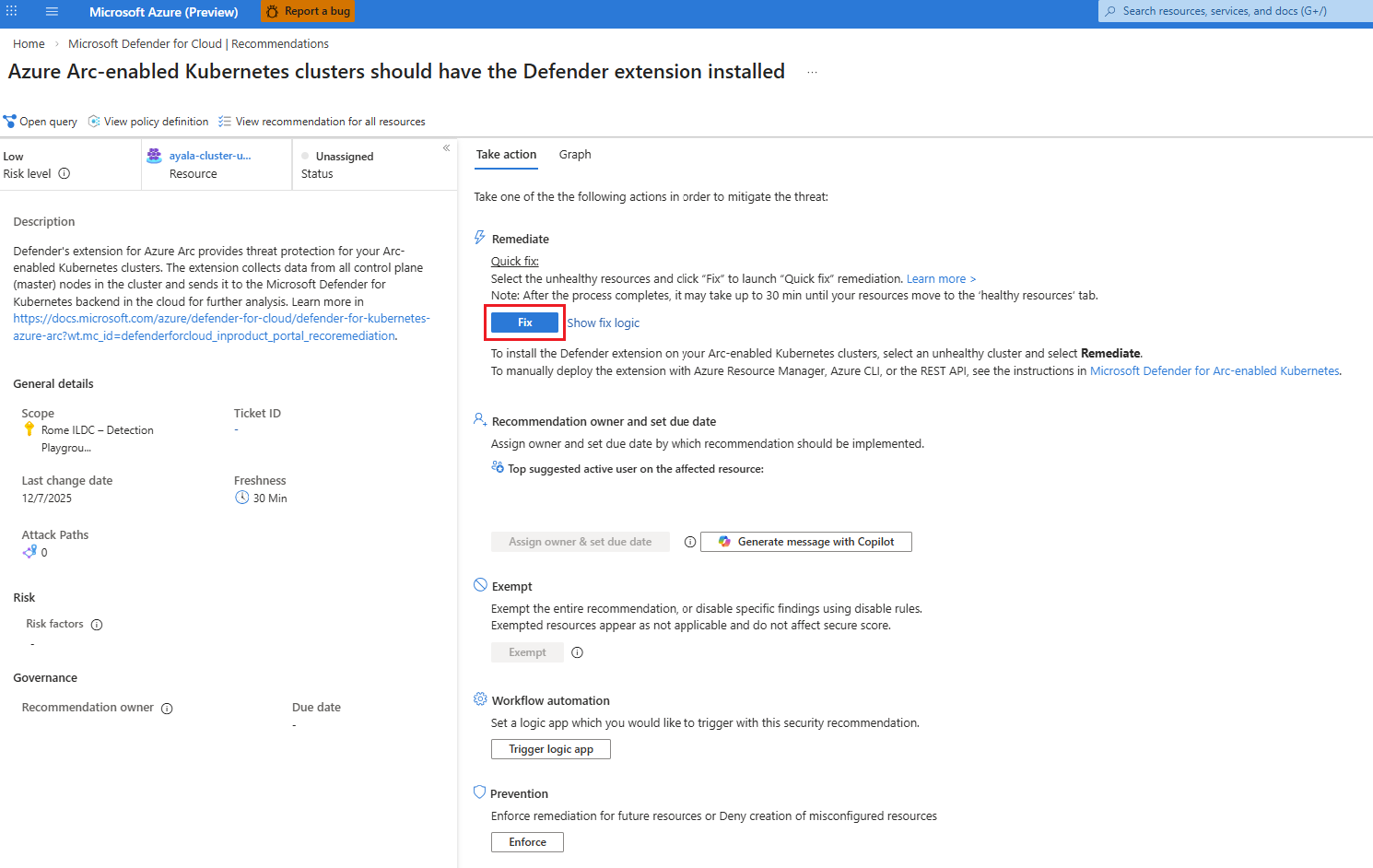
Task: Click the Remediate lightning bolt icon
Action: [x=479, y=238]
